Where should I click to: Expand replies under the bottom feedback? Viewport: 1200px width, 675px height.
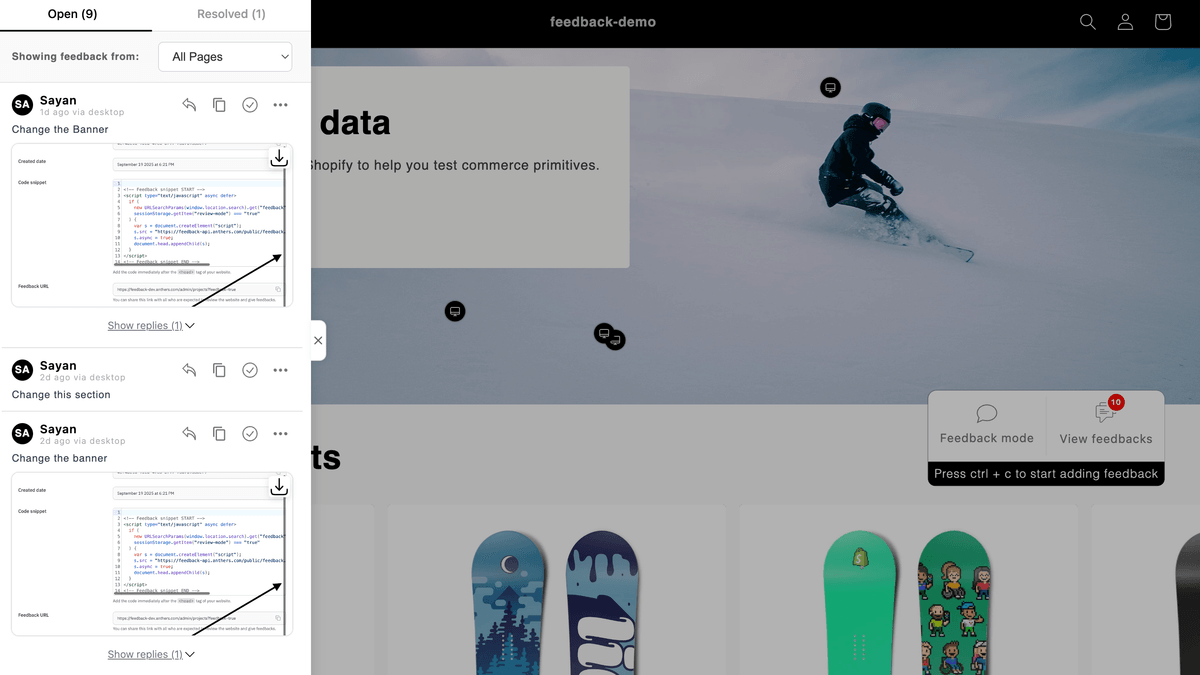151,654
